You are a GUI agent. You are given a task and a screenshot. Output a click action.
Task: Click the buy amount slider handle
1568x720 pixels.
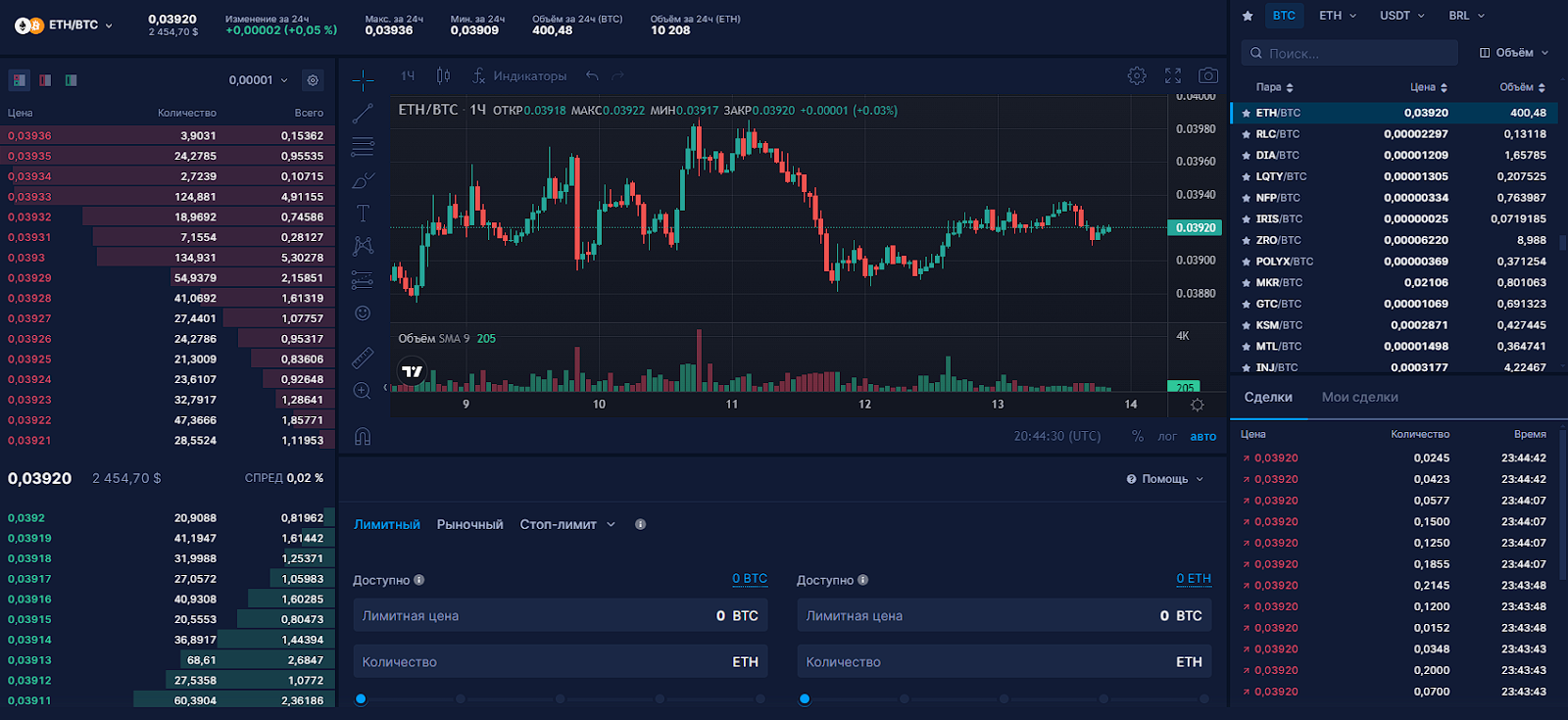tap(361, 698)
